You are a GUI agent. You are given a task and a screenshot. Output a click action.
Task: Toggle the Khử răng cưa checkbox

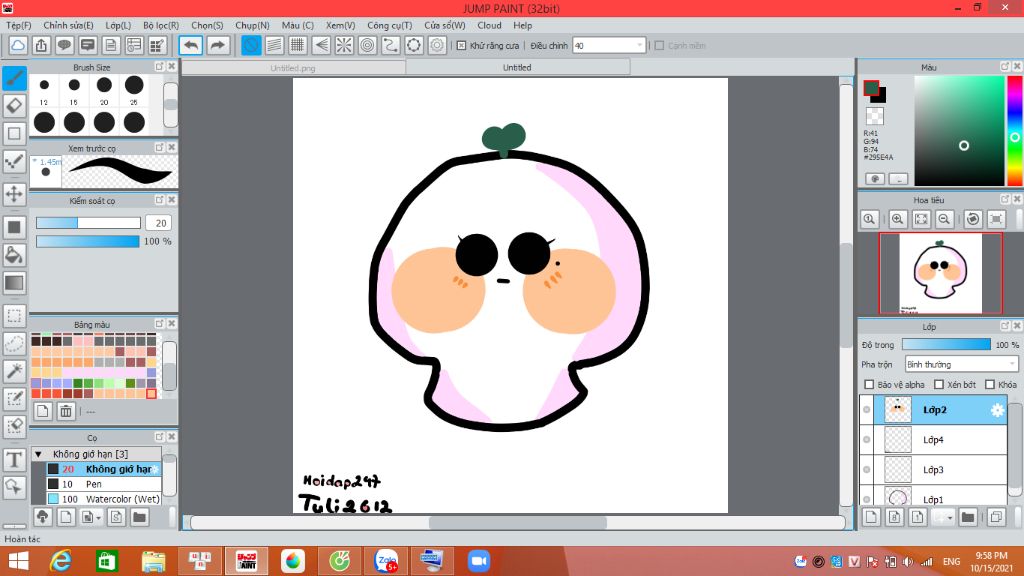tap(461, 45)
